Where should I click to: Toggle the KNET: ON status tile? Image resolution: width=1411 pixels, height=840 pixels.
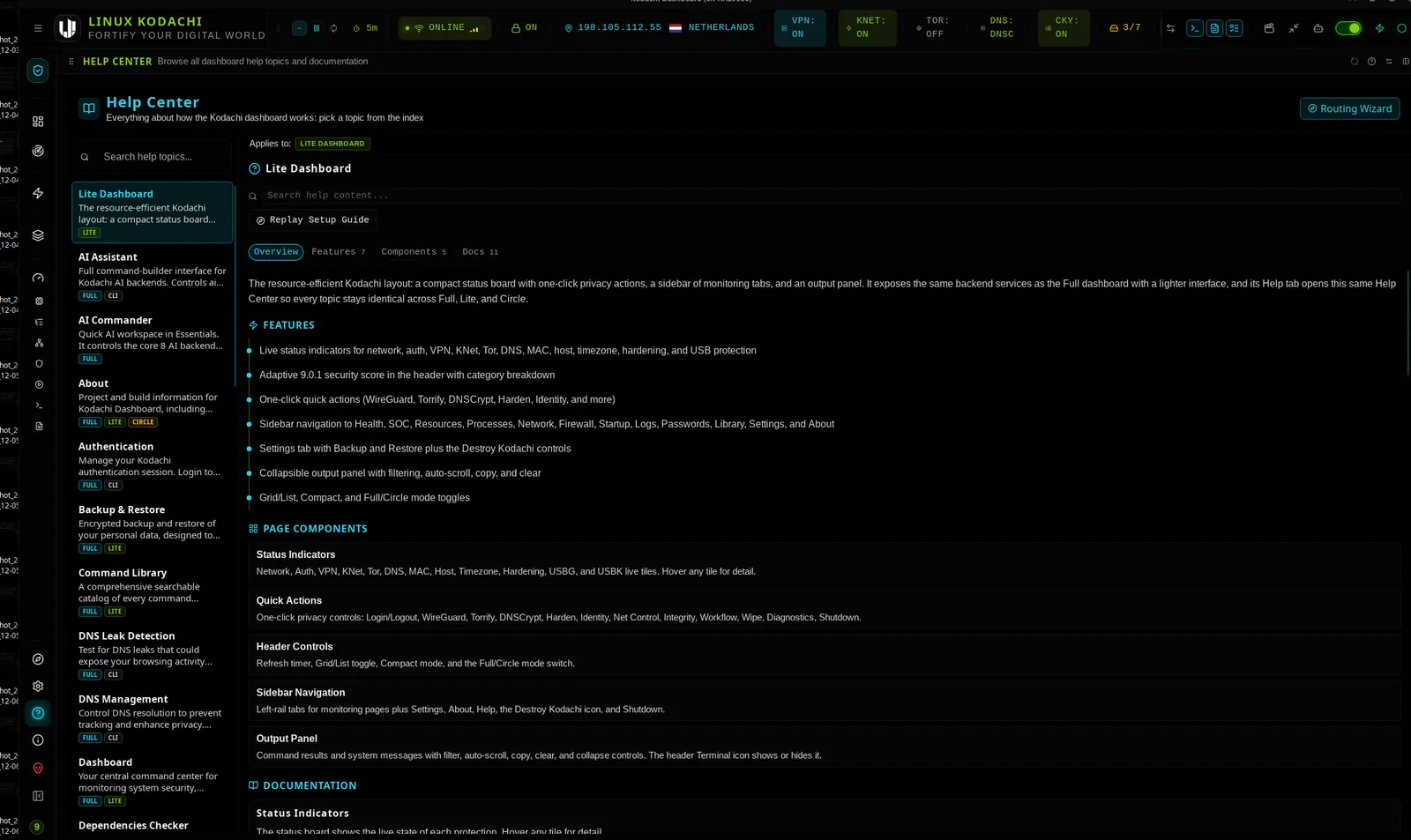point(866,28)
